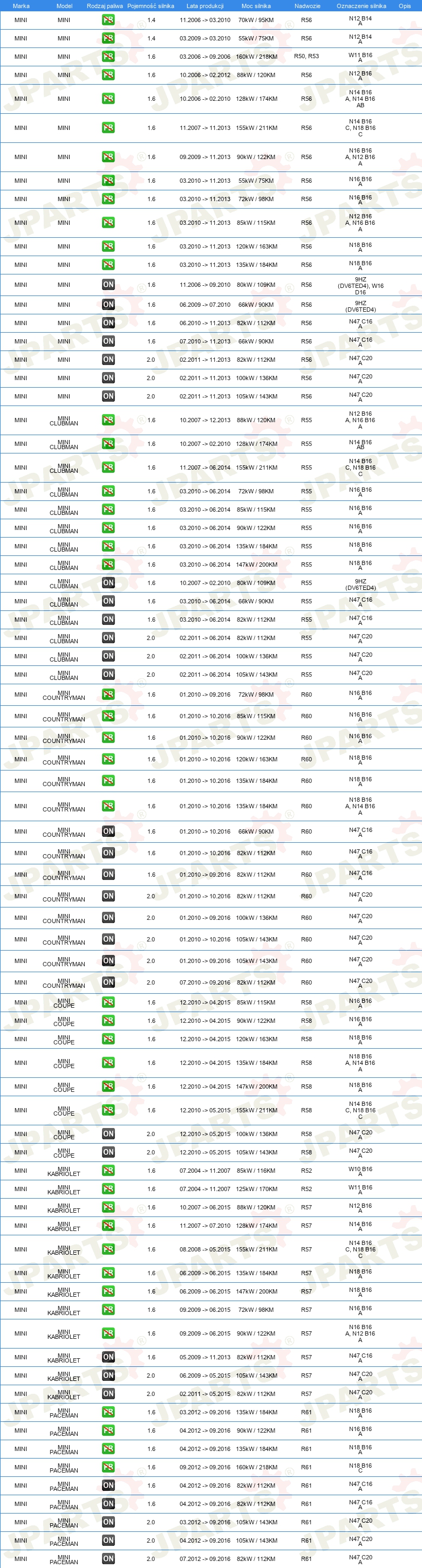Click the Opis column header
Viewport: 422px width, 1568px height.
tap(405, 5)
